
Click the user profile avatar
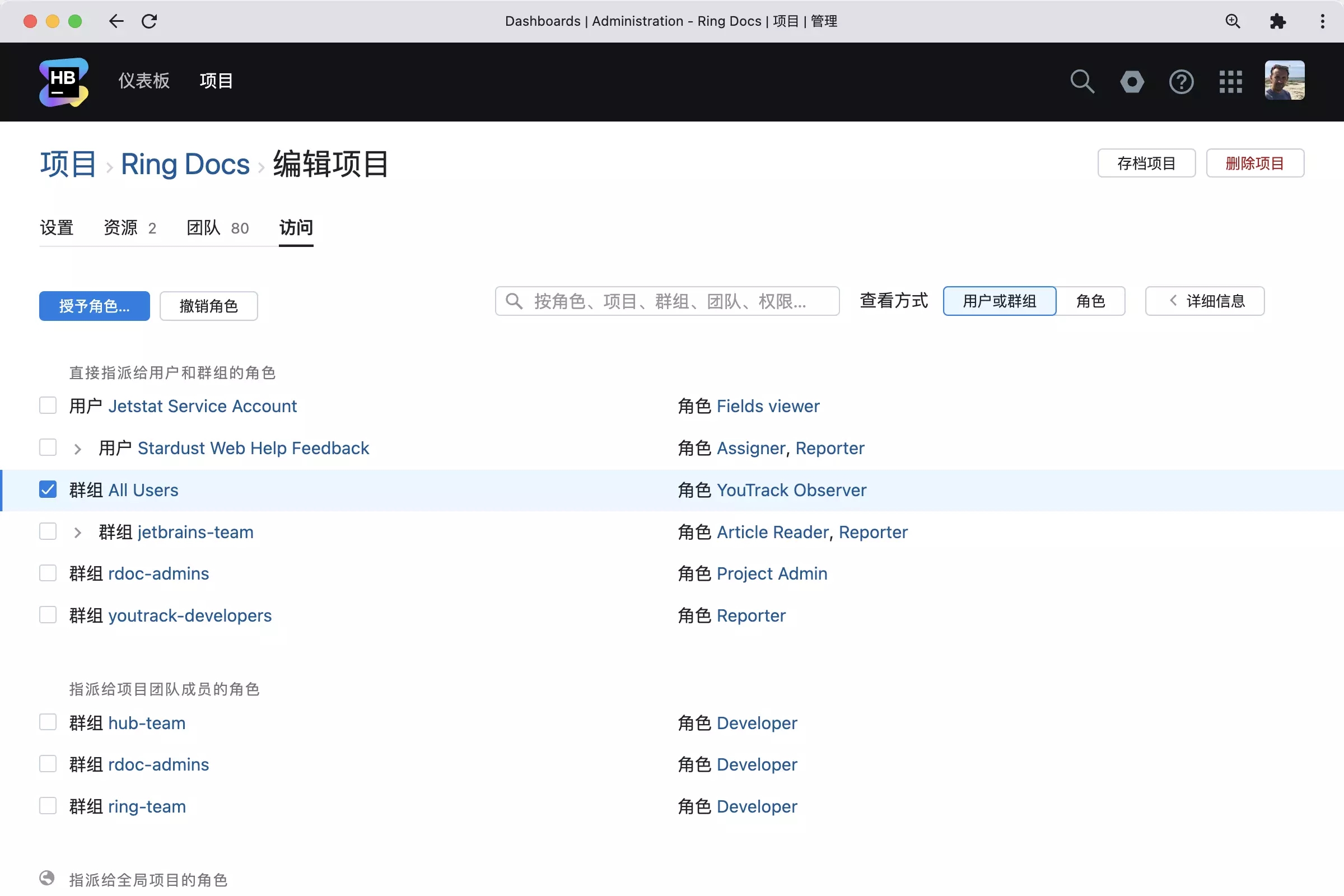1285,81
